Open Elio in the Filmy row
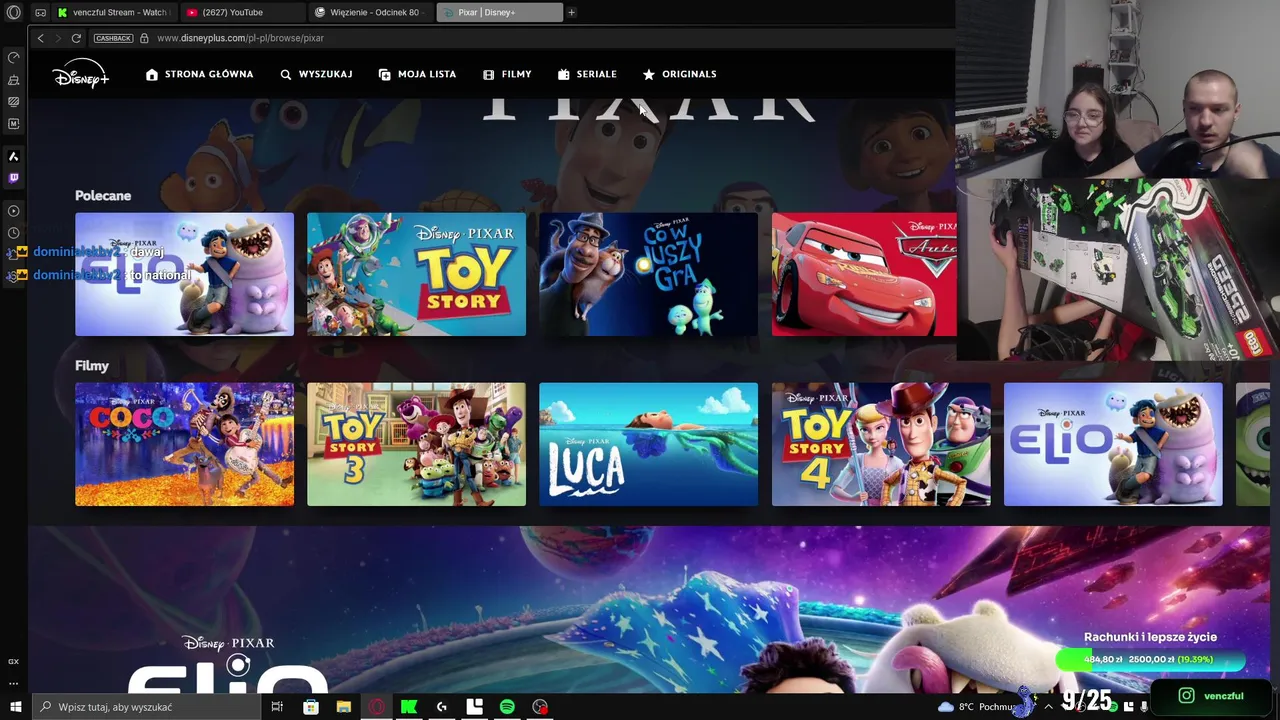The width and height of the screenshot is (1280, 720). click(1113, 444)
